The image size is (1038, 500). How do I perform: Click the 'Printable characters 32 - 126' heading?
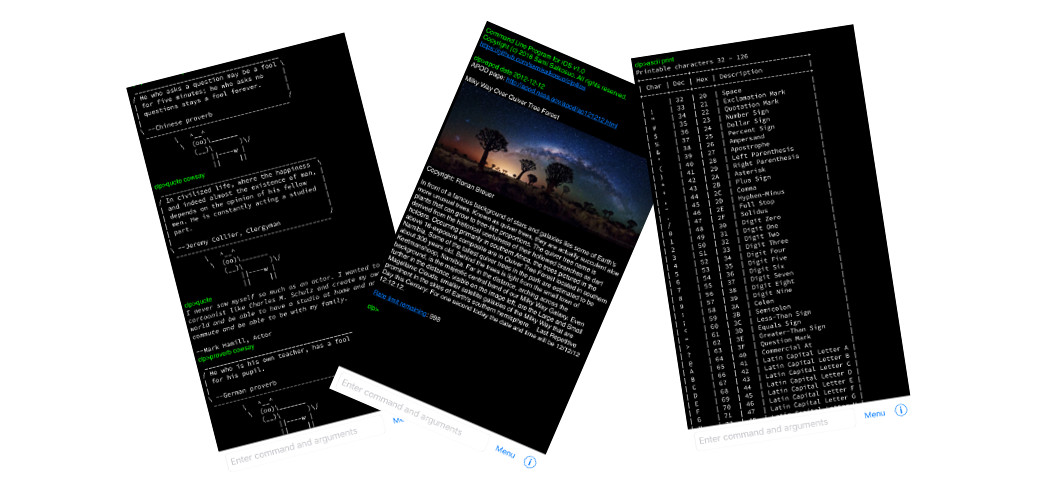pyautogui.click(x=692, y=64)
